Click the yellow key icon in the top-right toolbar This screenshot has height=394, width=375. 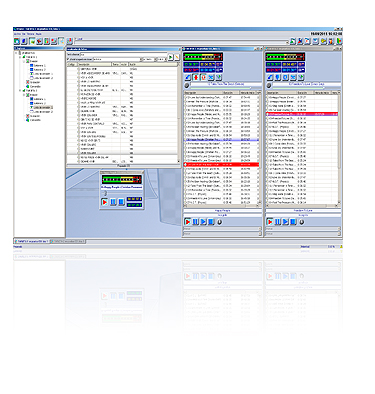pos(323,41)
